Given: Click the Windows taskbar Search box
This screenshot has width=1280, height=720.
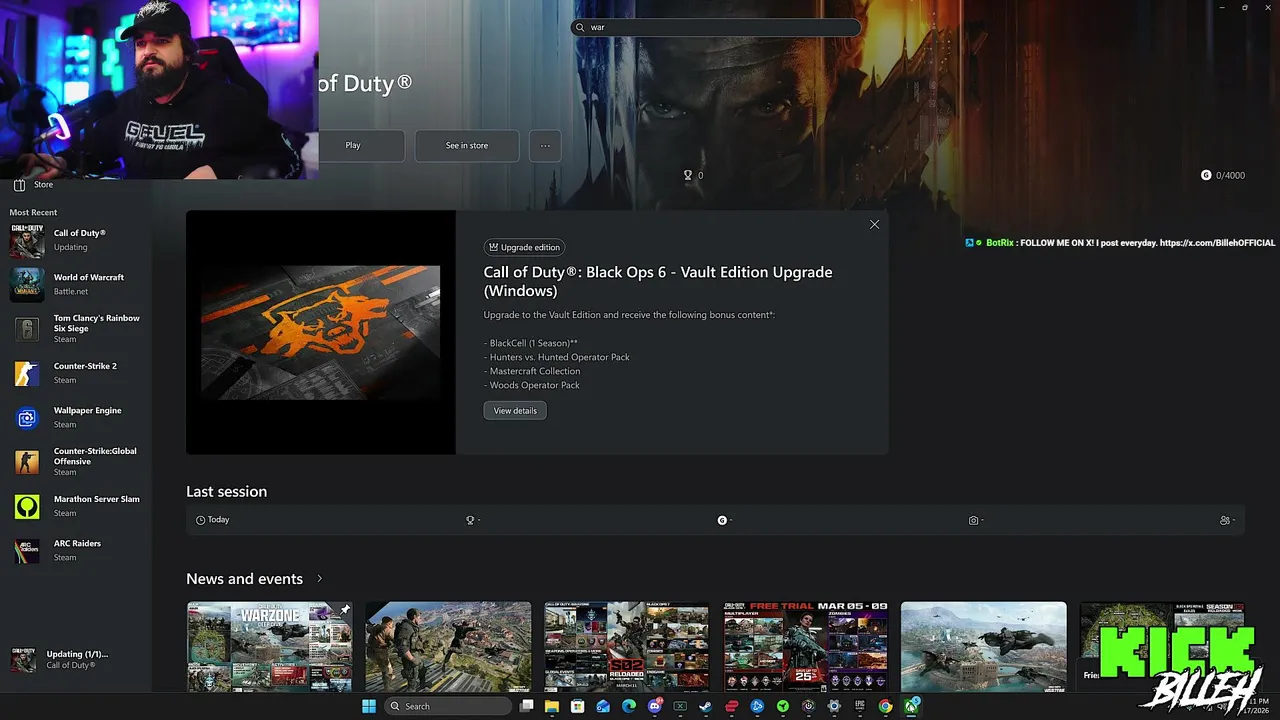Looking at the screenshot, I should pos(448,706).
